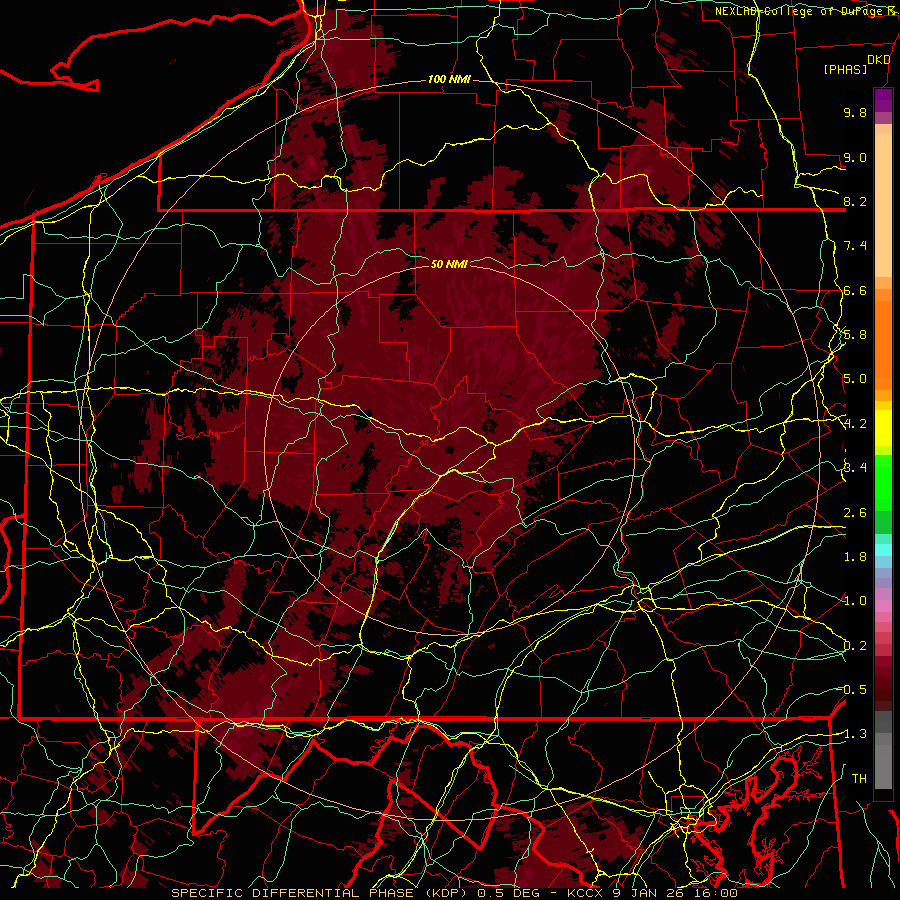Click the 7.4 legend value
The height and width of the screenshot is (900, 900).
tap(855, 246)
